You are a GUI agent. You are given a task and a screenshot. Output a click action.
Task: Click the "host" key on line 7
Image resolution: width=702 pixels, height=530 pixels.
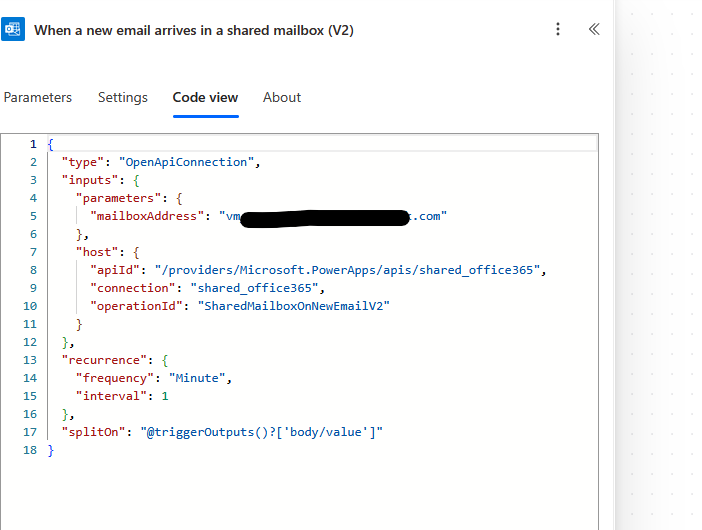[97, 252]
